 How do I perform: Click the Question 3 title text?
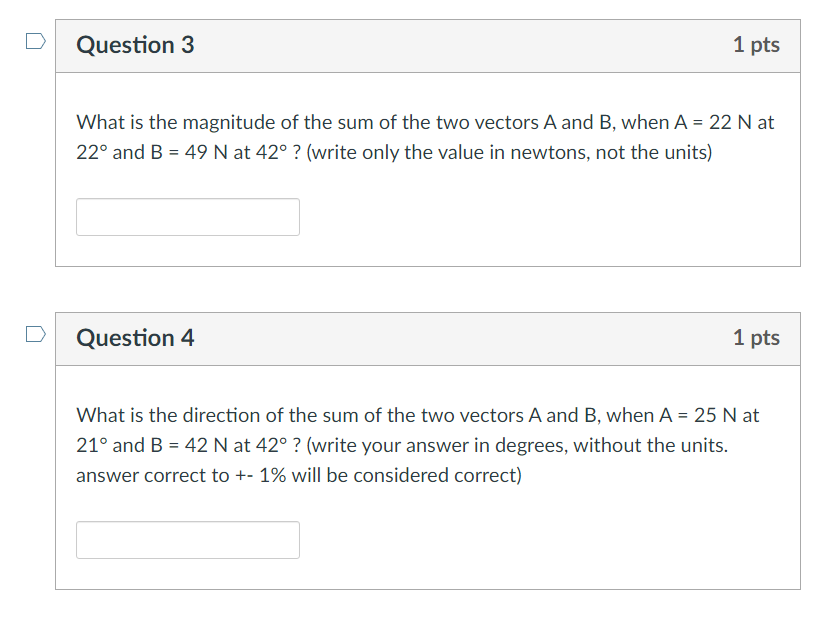point(135,44)
